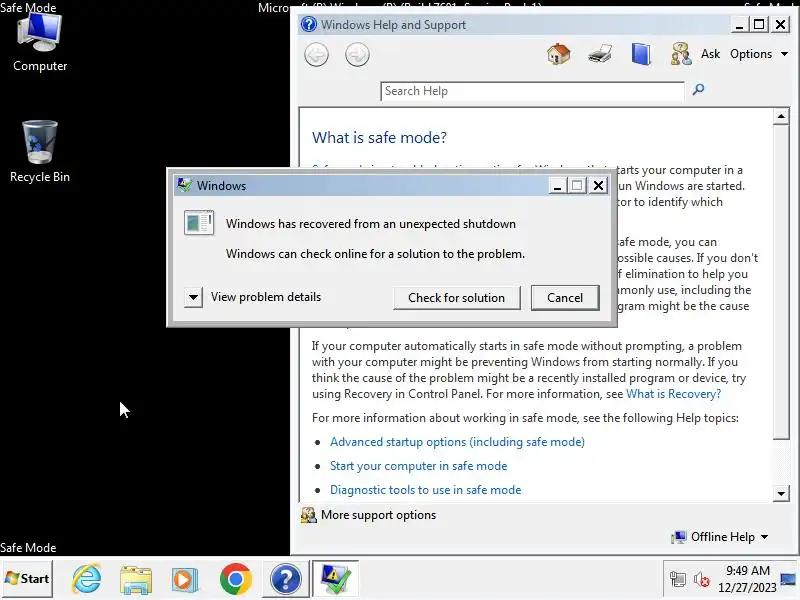The width and height of the screenshot is (800, 600).
Task: Click the Ask people icon in Help toolbar
Action: [681, 54]
